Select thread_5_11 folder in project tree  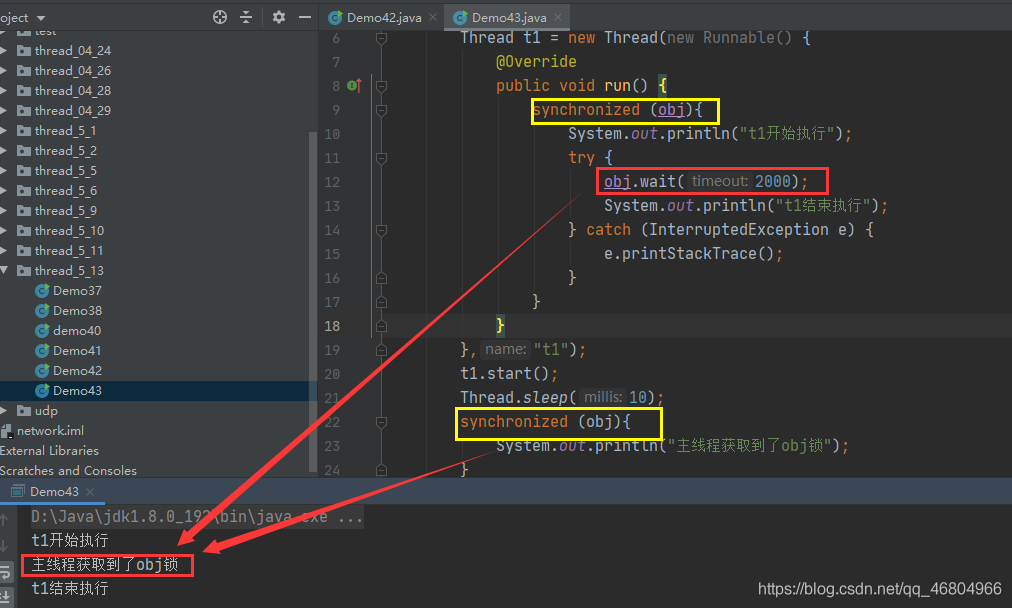[69, 250]
